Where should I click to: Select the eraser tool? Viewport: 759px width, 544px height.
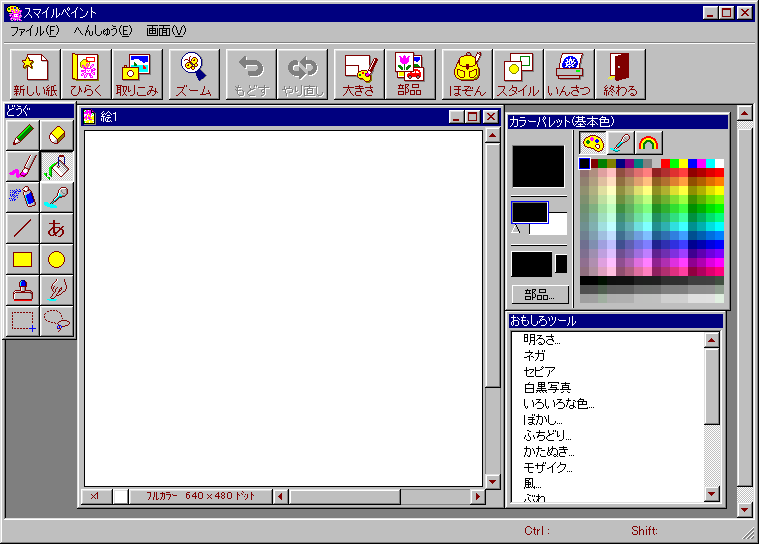pyautogui.click(x=57, y=135)
